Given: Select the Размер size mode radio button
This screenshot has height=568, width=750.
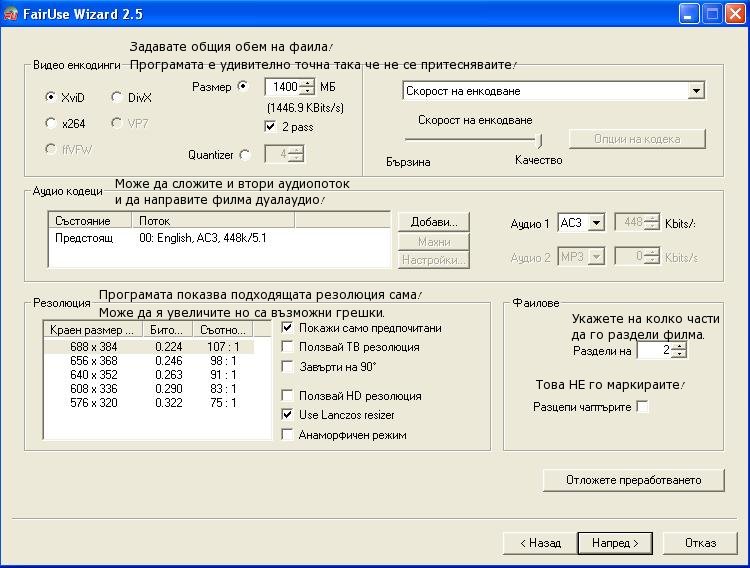Looking at the screenshot, I should pyautogui.click(x=244, y=87).
